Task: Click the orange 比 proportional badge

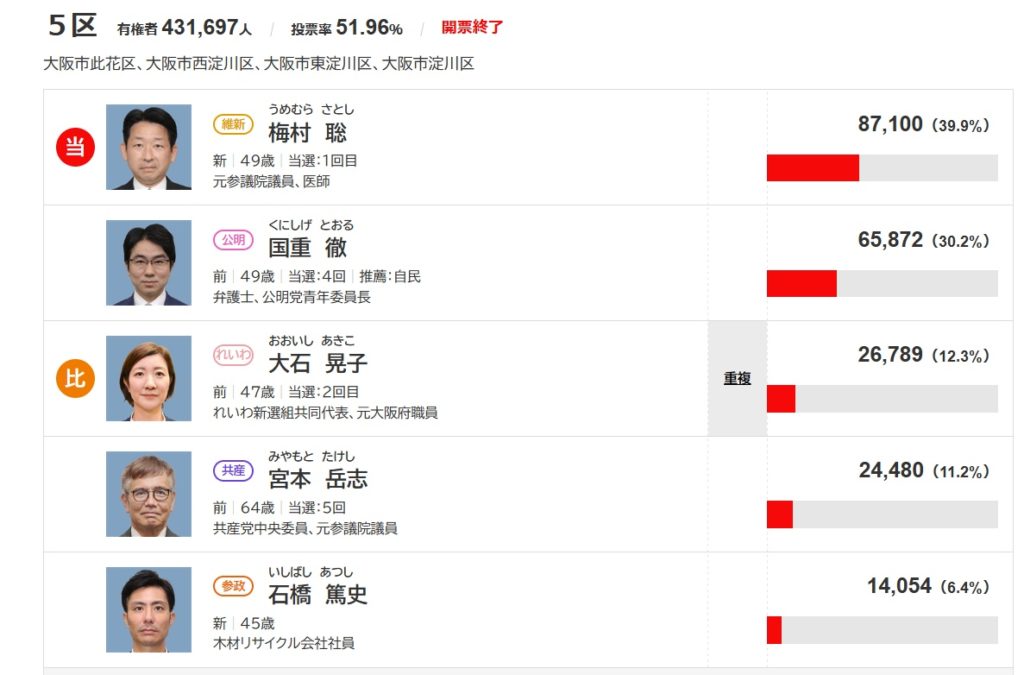Action: (x=74, y=379)
